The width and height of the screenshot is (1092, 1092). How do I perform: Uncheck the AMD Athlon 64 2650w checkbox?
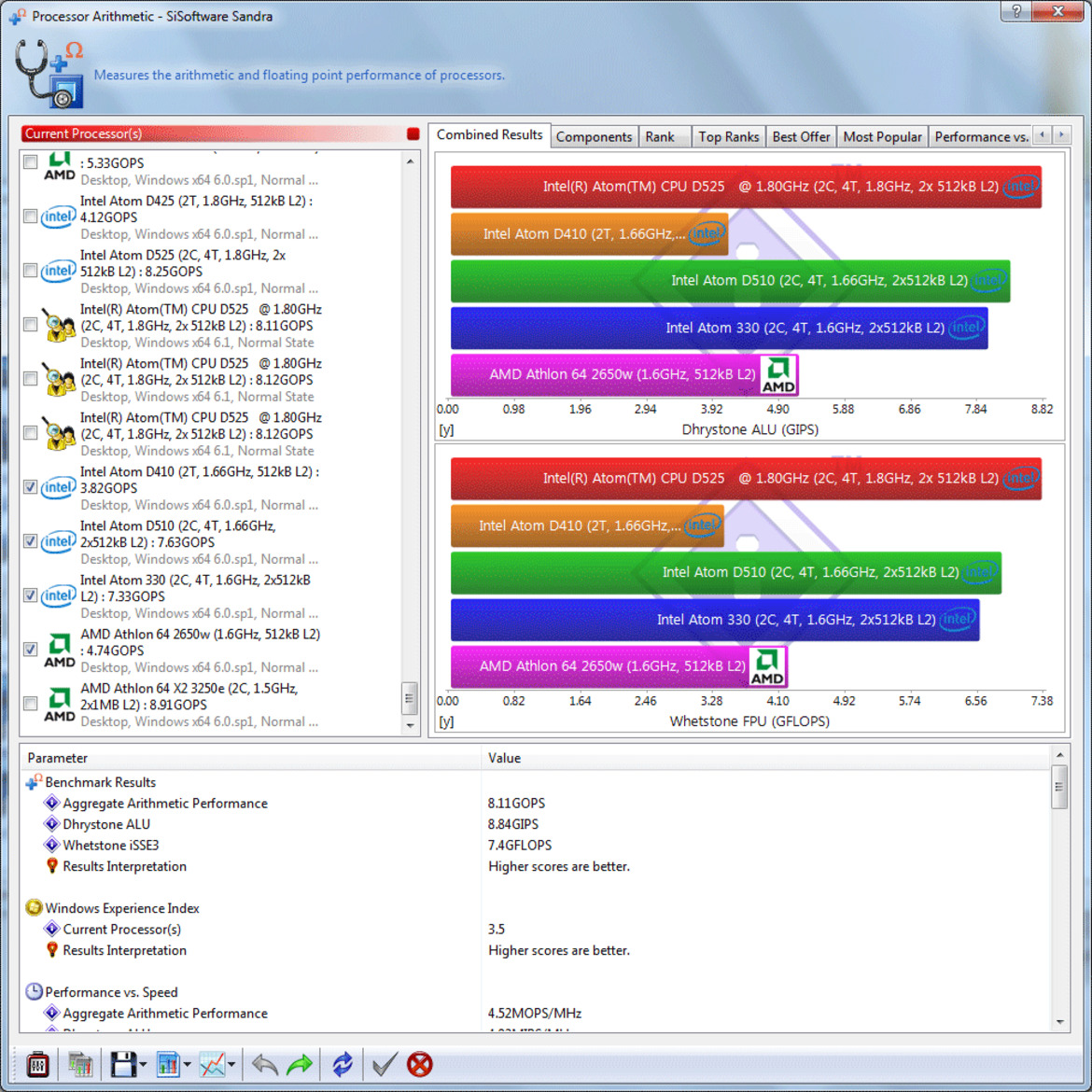point(30,651)
